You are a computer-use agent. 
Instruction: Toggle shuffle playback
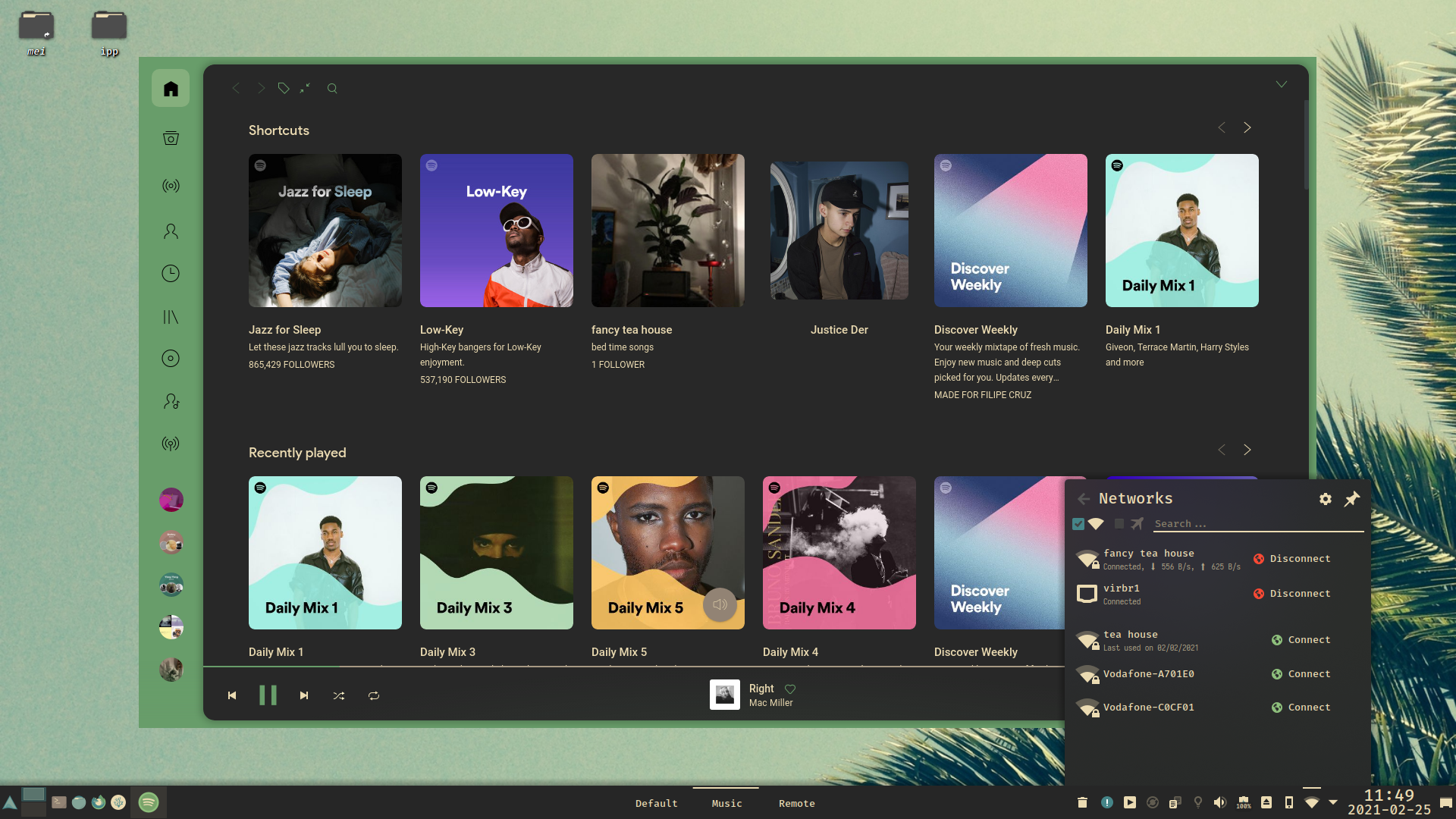[339, 696]
